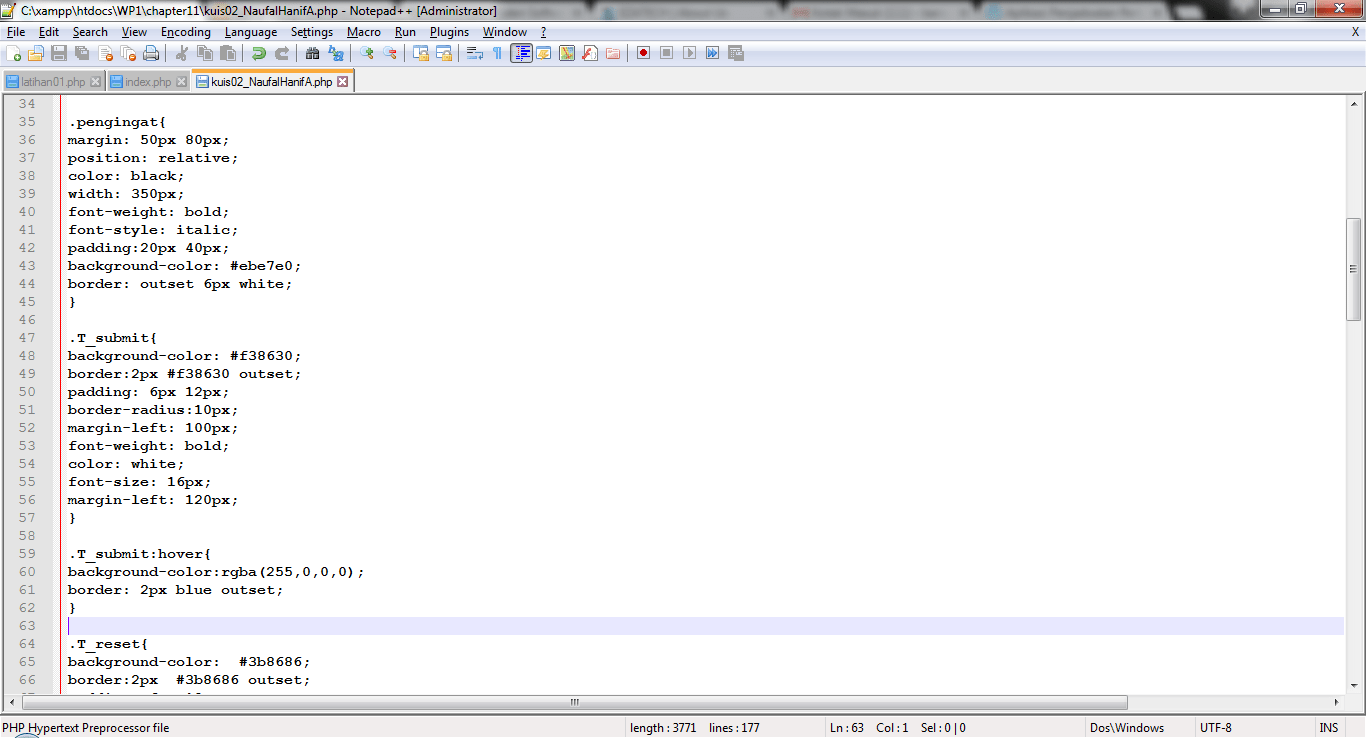Undo the last edit with the green arrow

coord(259,53)
